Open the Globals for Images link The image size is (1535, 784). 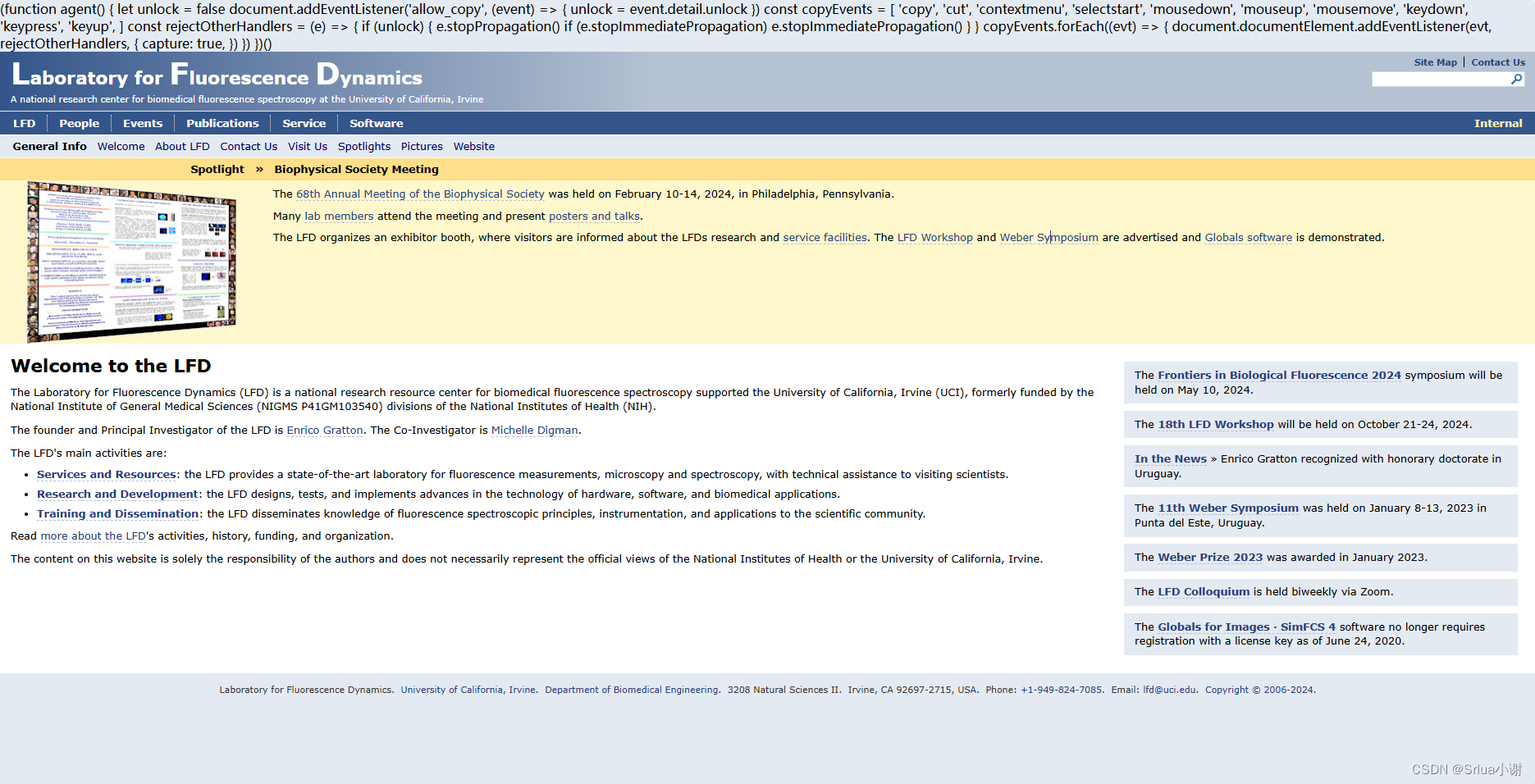coord(1213,627)
